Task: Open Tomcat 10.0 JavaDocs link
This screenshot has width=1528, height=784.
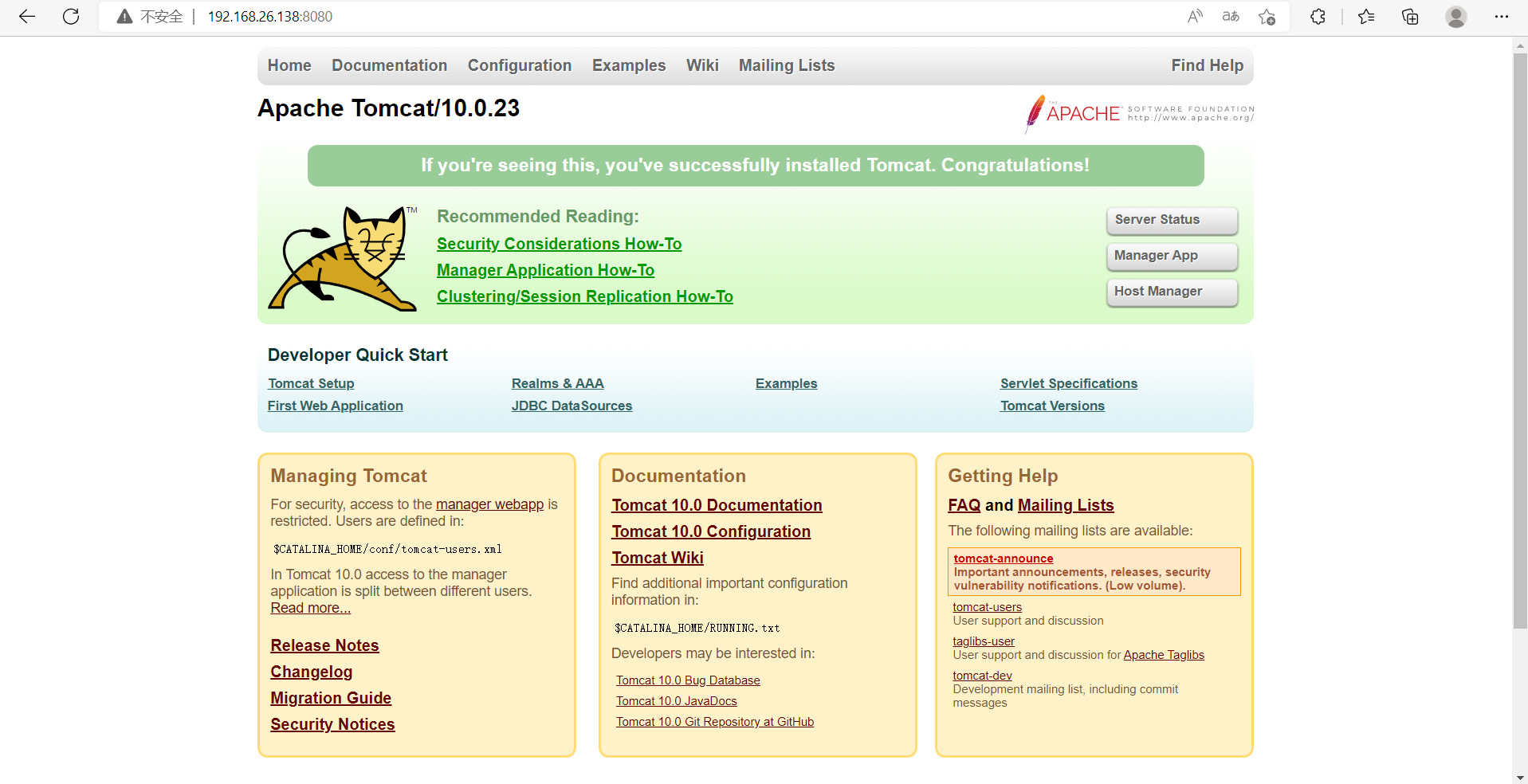Action: pos(677,701)
